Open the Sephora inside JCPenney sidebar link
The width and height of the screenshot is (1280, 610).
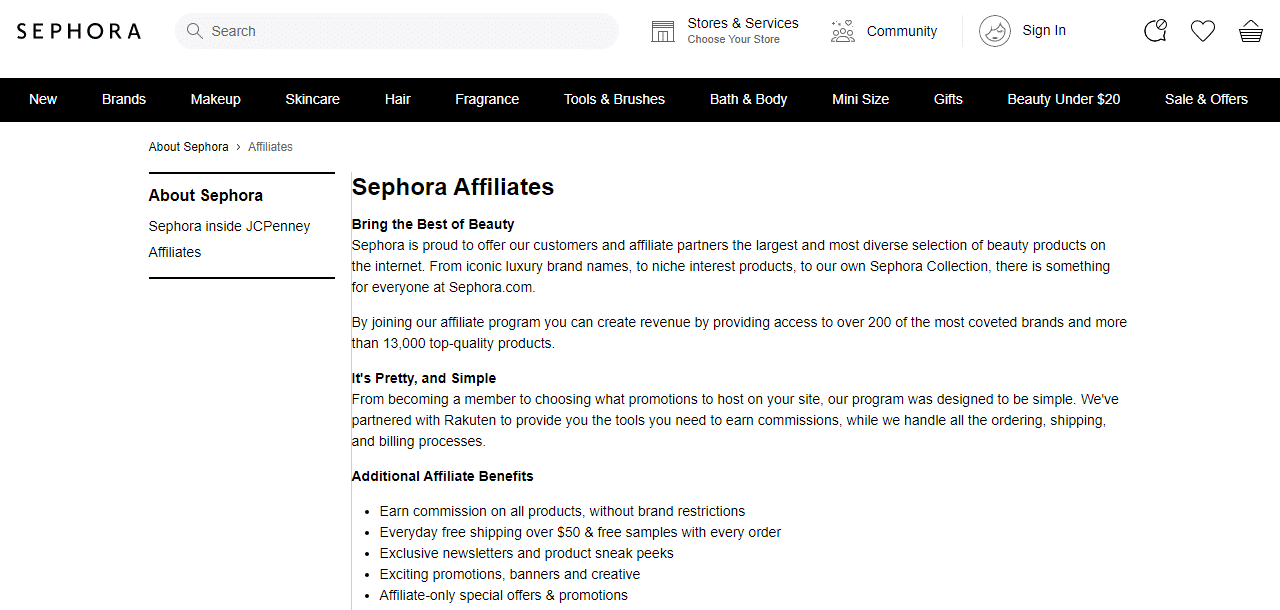[x=230, y=226]
